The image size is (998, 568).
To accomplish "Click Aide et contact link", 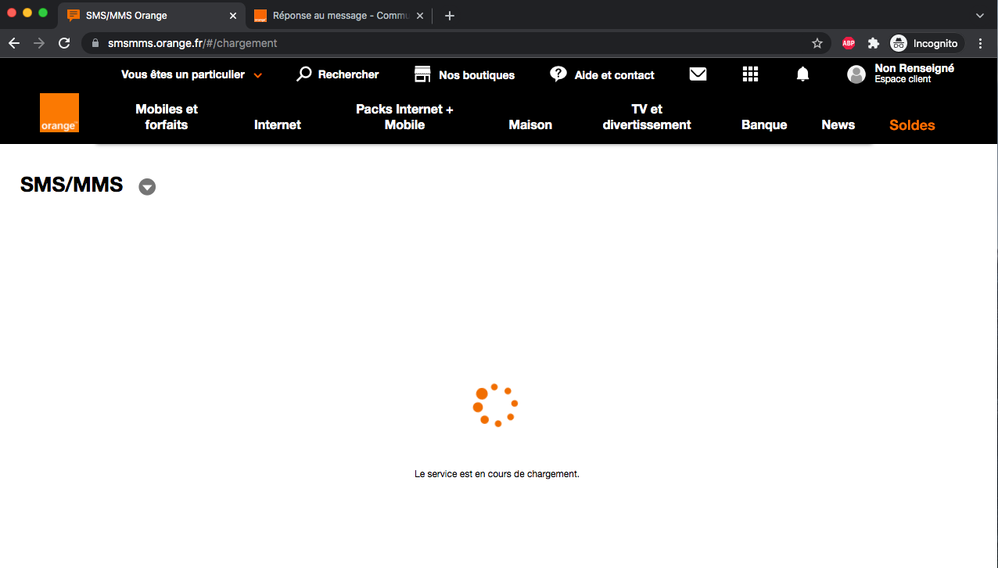I will click(614, 75).
